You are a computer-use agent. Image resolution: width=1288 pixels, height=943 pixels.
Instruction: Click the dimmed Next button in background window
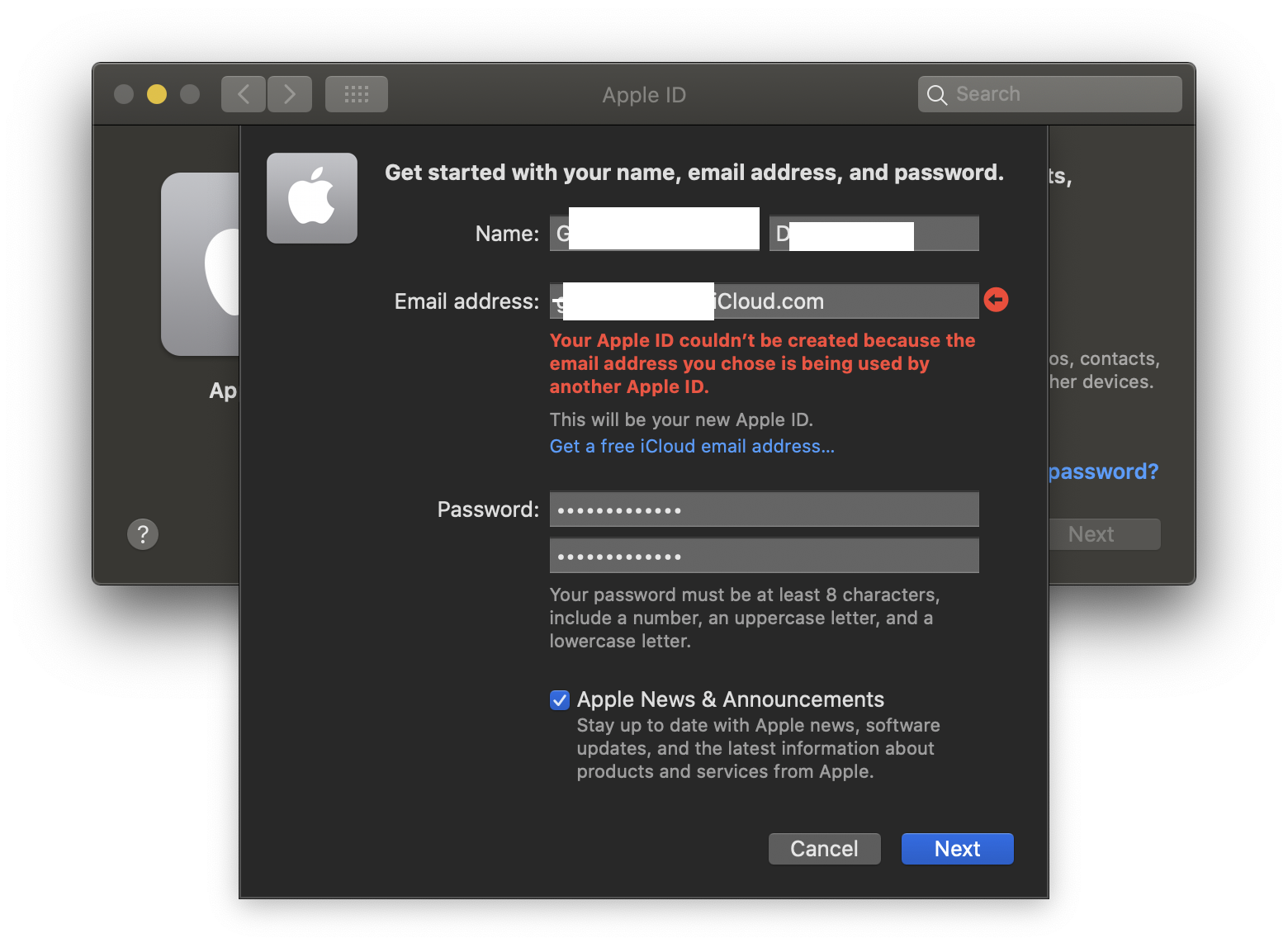coord(1105,534)
